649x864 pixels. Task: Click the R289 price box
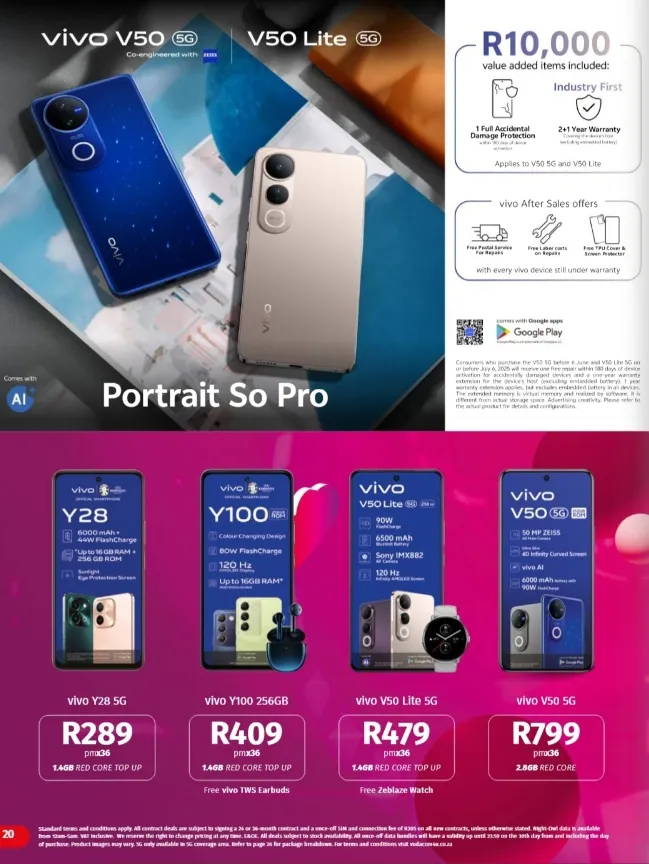97,748
